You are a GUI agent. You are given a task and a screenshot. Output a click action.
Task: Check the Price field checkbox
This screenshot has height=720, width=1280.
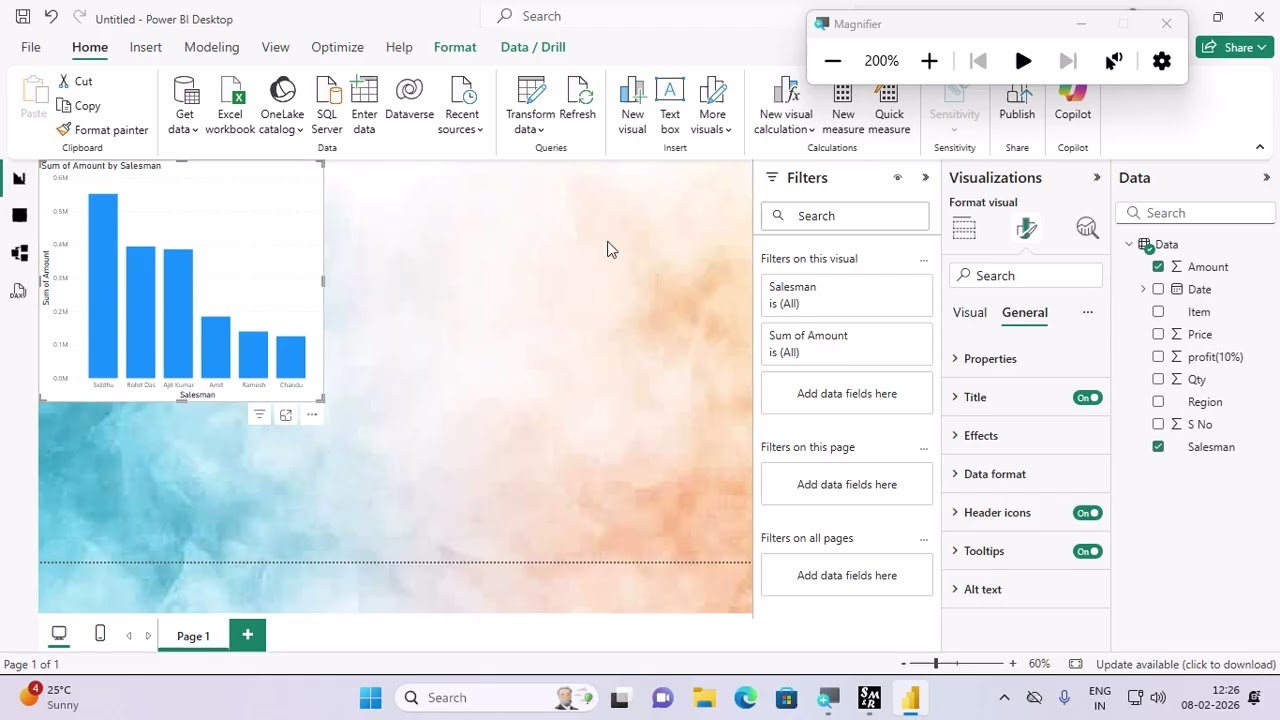coord(1158,334)
